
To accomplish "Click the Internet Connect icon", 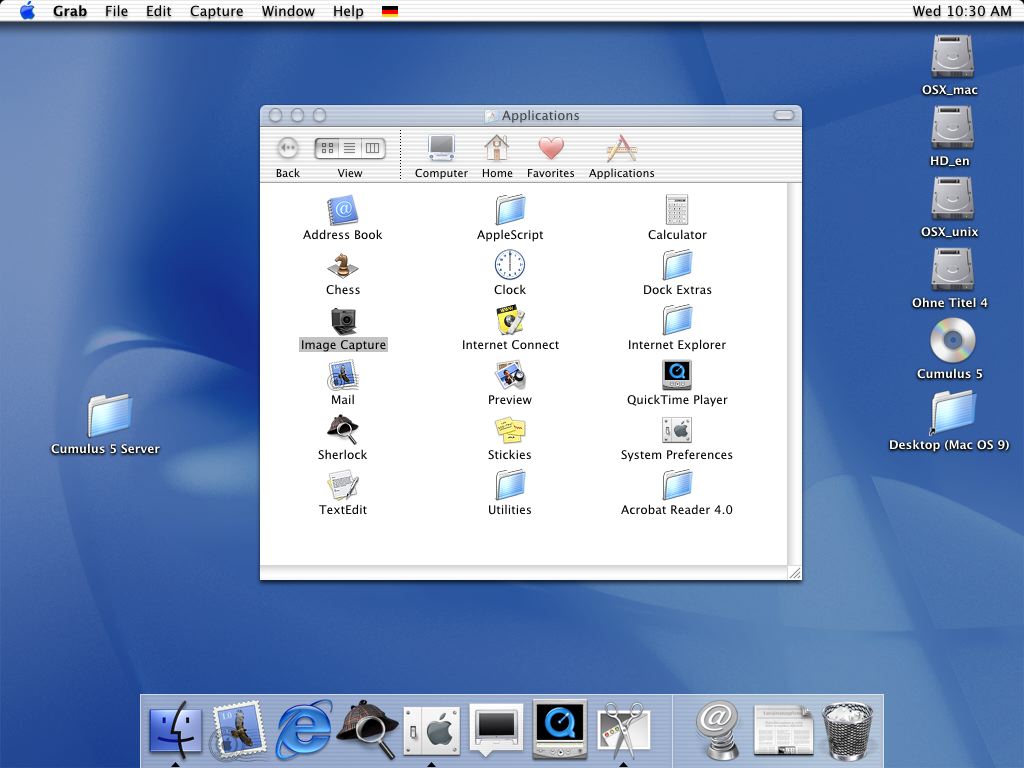I will point(510,321).
